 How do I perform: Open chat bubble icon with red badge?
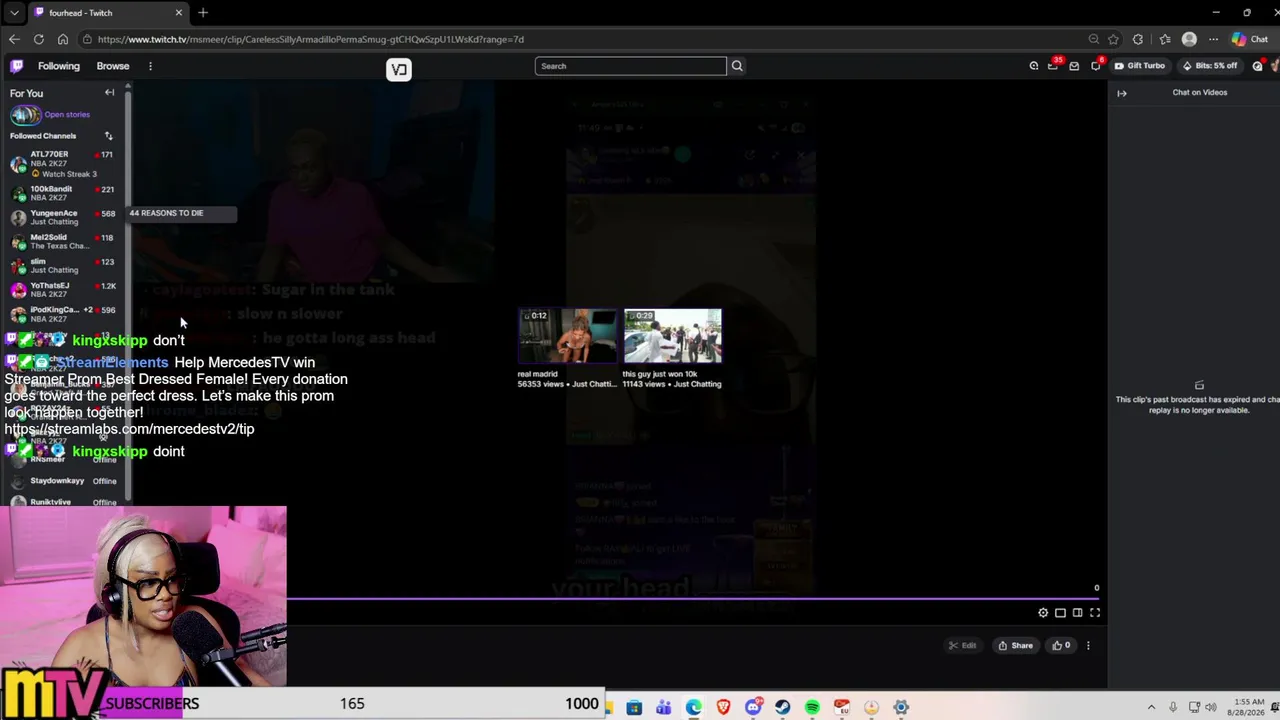(1096, 66)
